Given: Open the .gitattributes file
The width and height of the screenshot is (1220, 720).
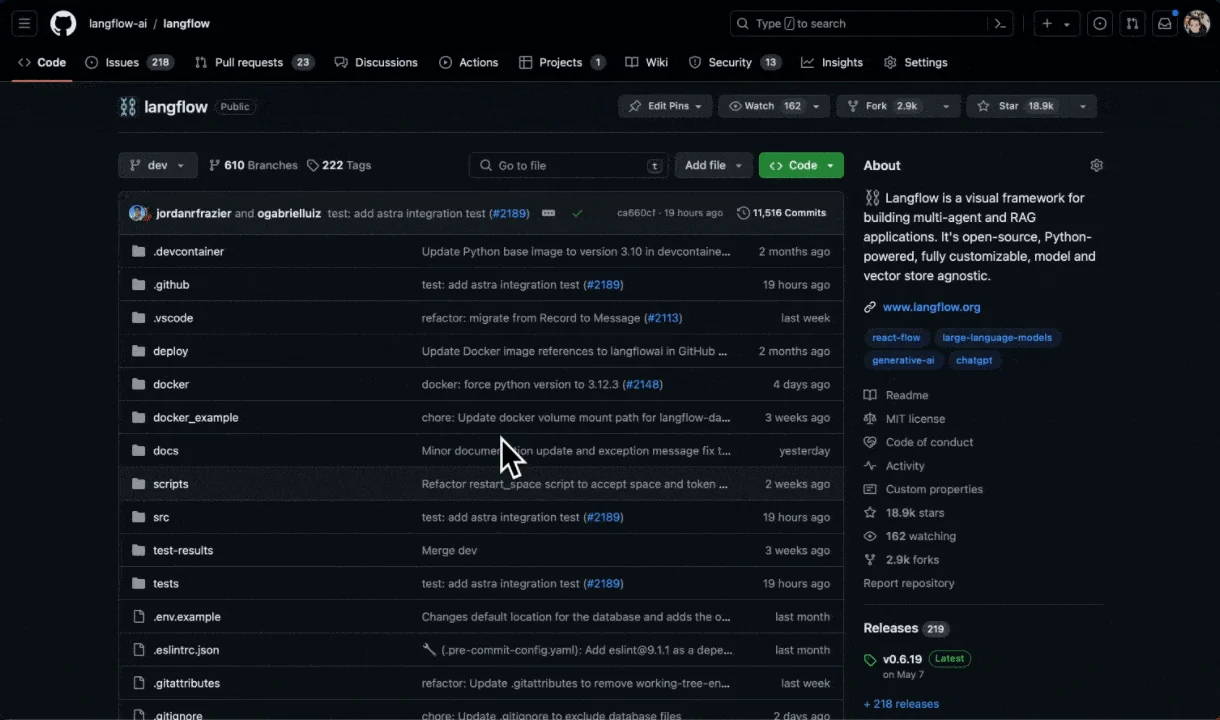Looking at the screenshot, I should point(187,683).
